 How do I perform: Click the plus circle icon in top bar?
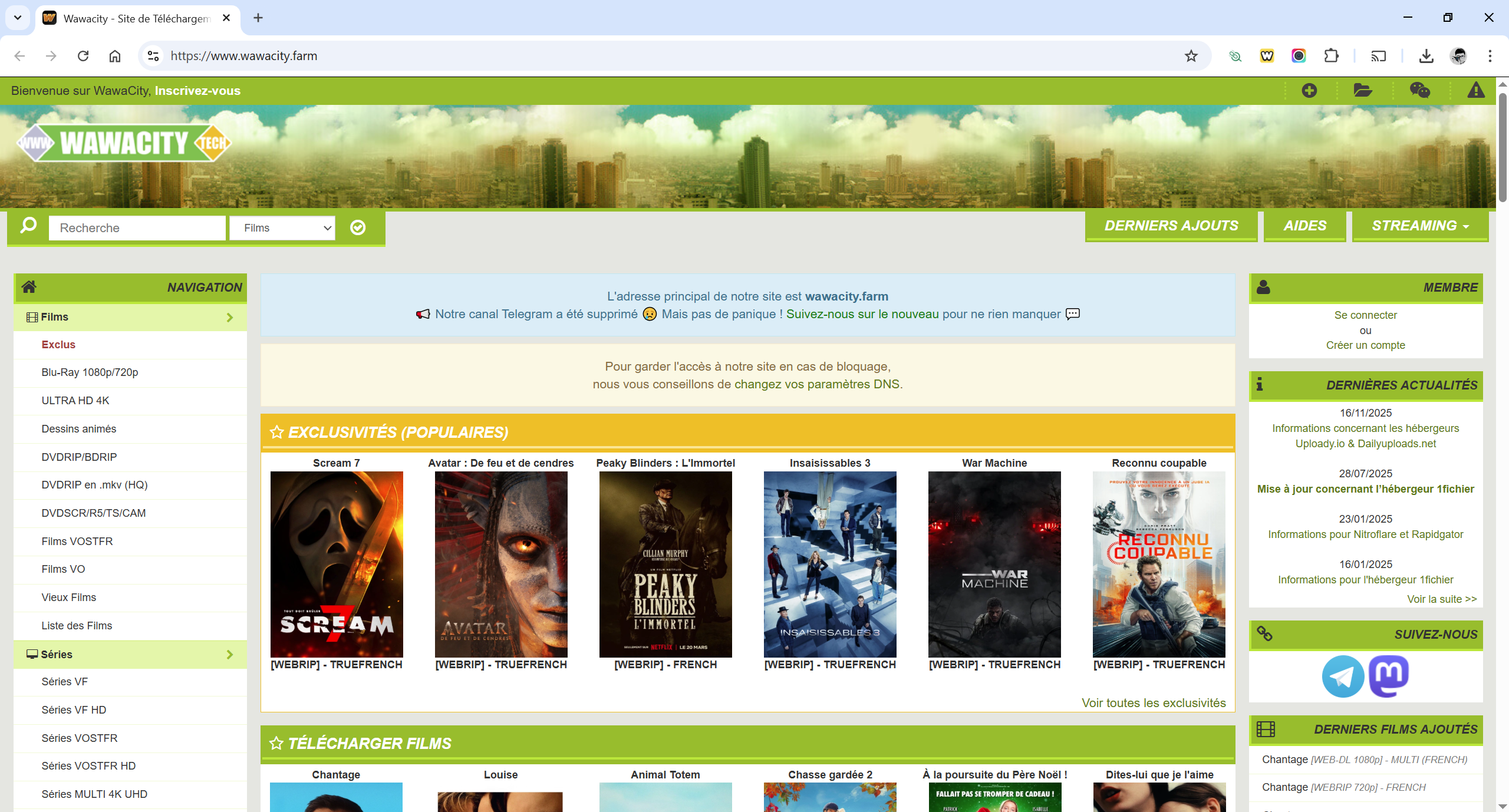tap(1309, 90)
